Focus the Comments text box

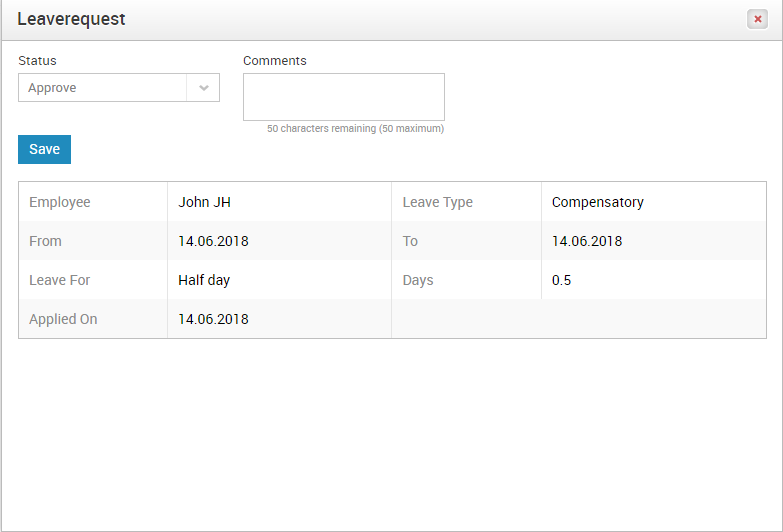point(344,97)
